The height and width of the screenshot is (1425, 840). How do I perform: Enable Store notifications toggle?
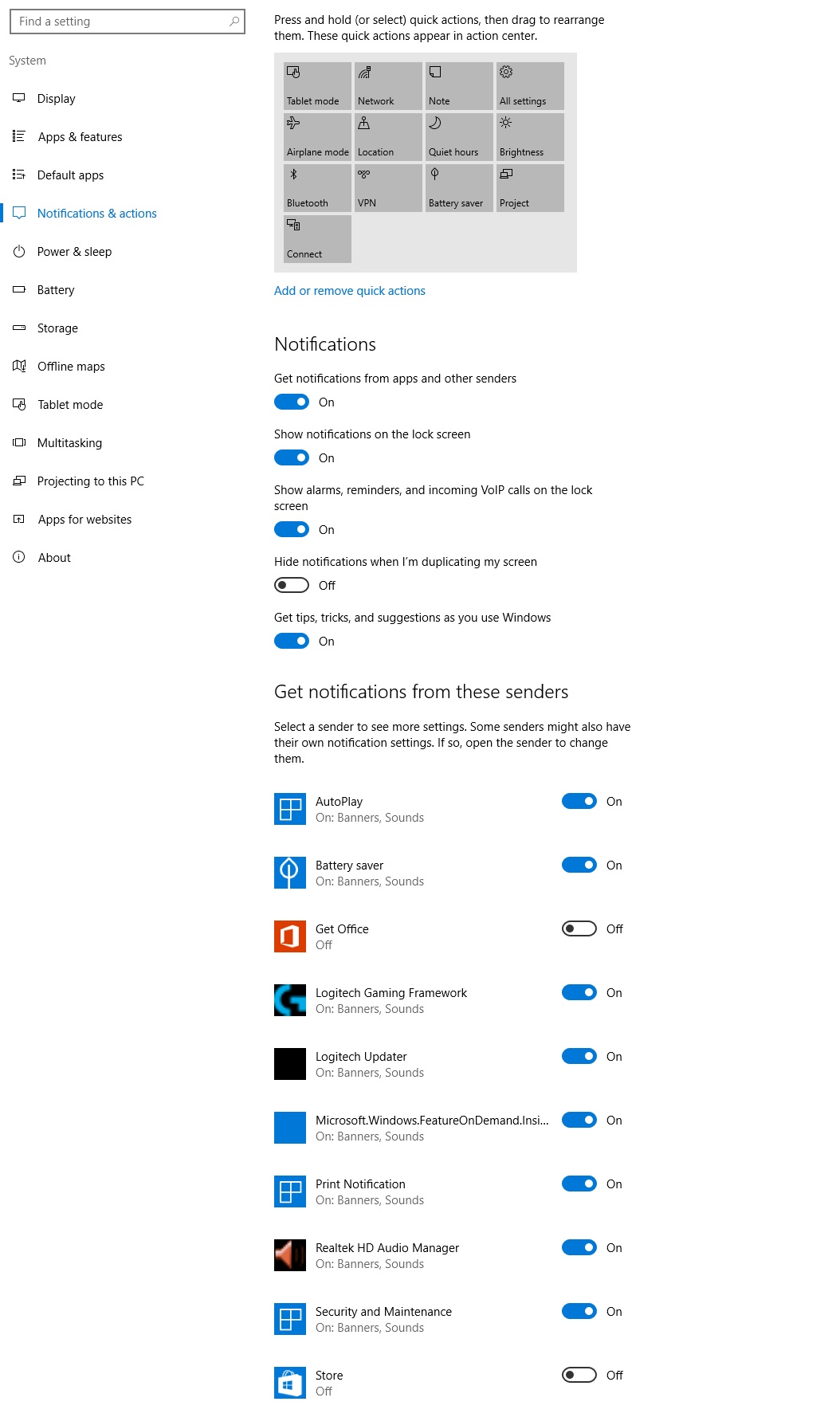[x=579, y=1375]
